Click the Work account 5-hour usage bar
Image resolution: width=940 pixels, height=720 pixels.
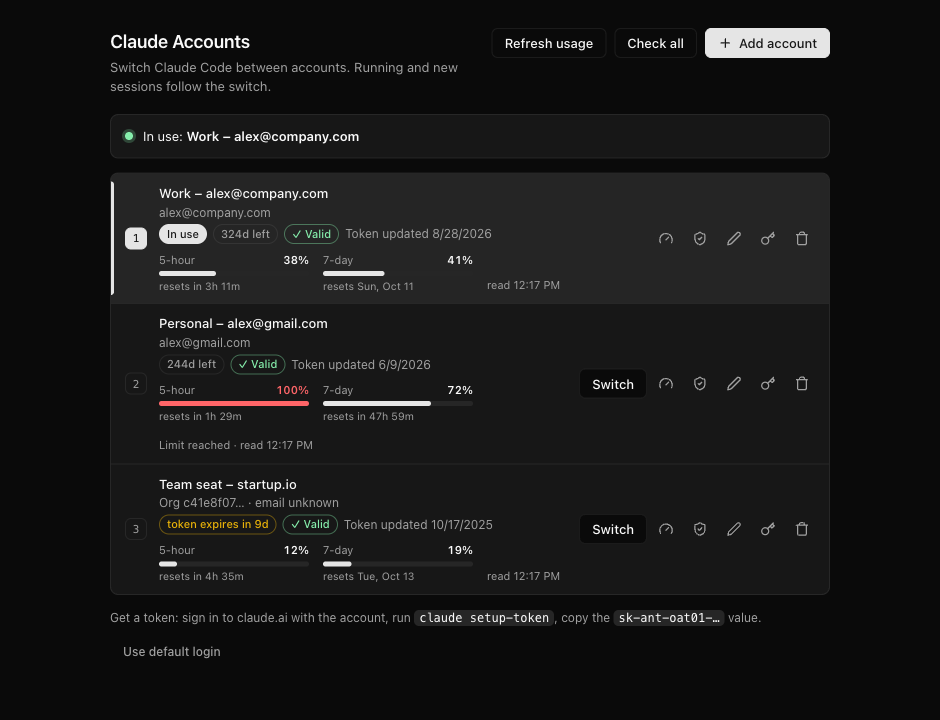pyautogui.click(x=234, y=273)
